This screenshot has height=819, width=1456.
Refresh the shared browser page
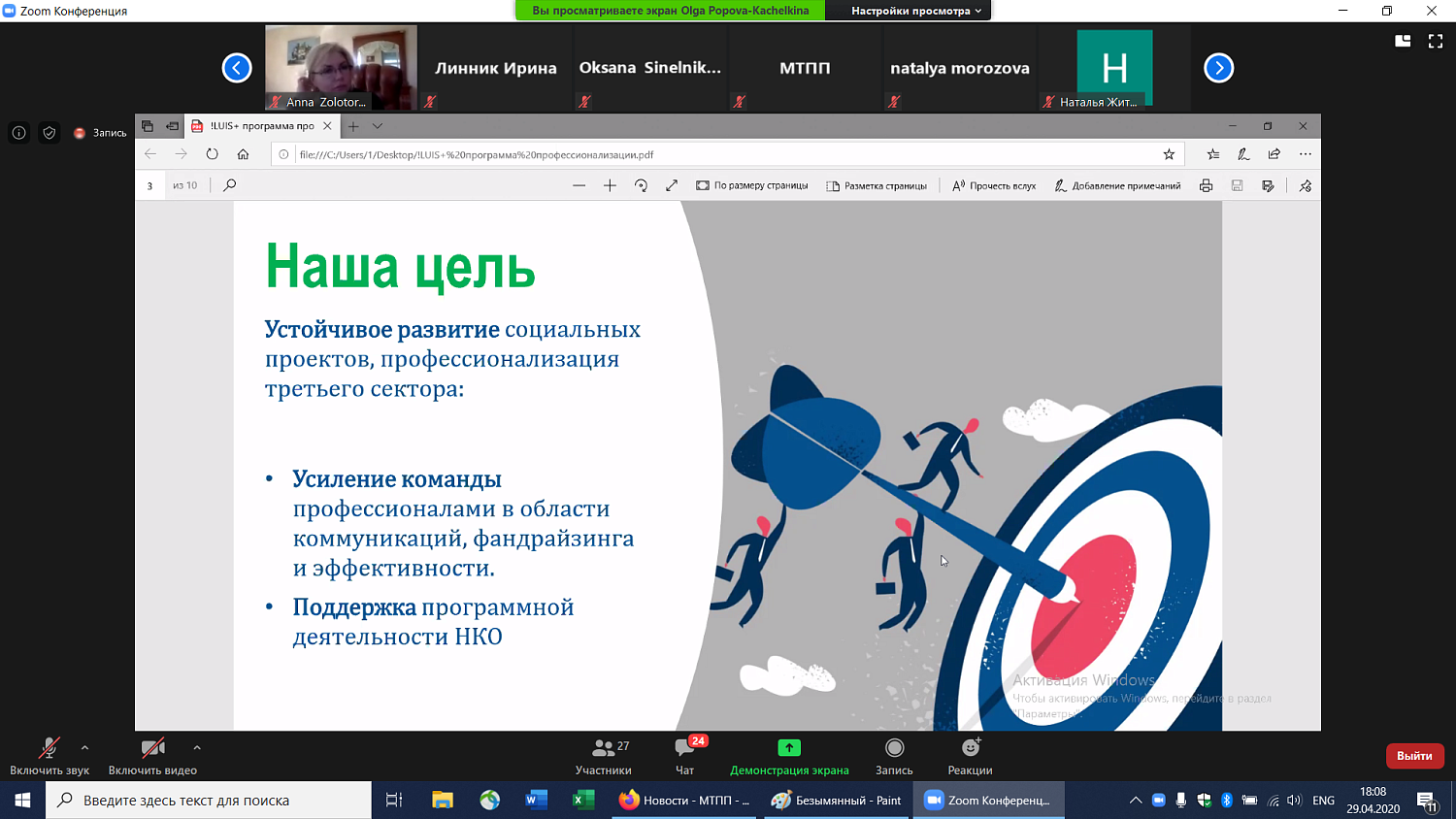point(212,154)
